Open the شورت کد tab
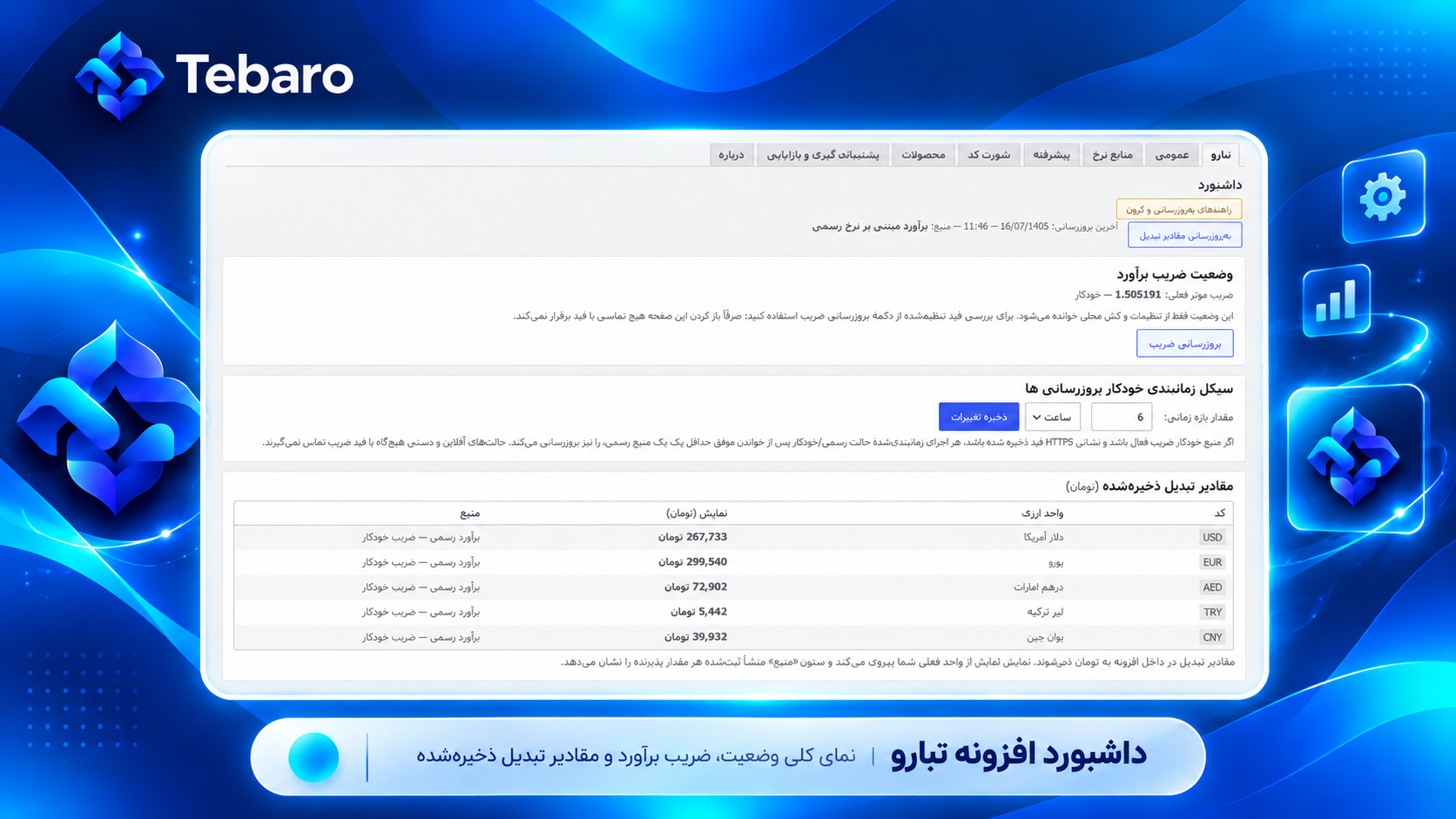This screenshot has height=819, width=1456. [x=989, y=155]
